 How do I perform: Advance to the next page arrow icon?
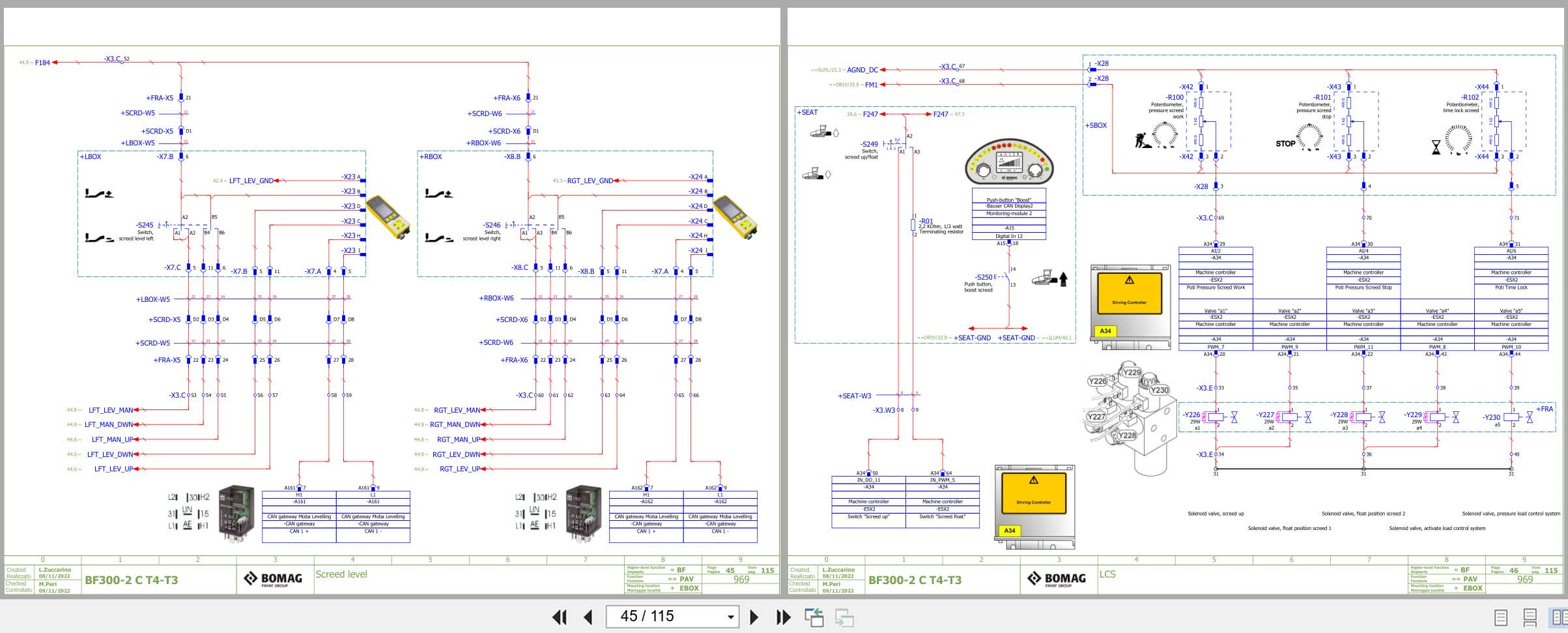pyautogui.click(x=755, y=616)
